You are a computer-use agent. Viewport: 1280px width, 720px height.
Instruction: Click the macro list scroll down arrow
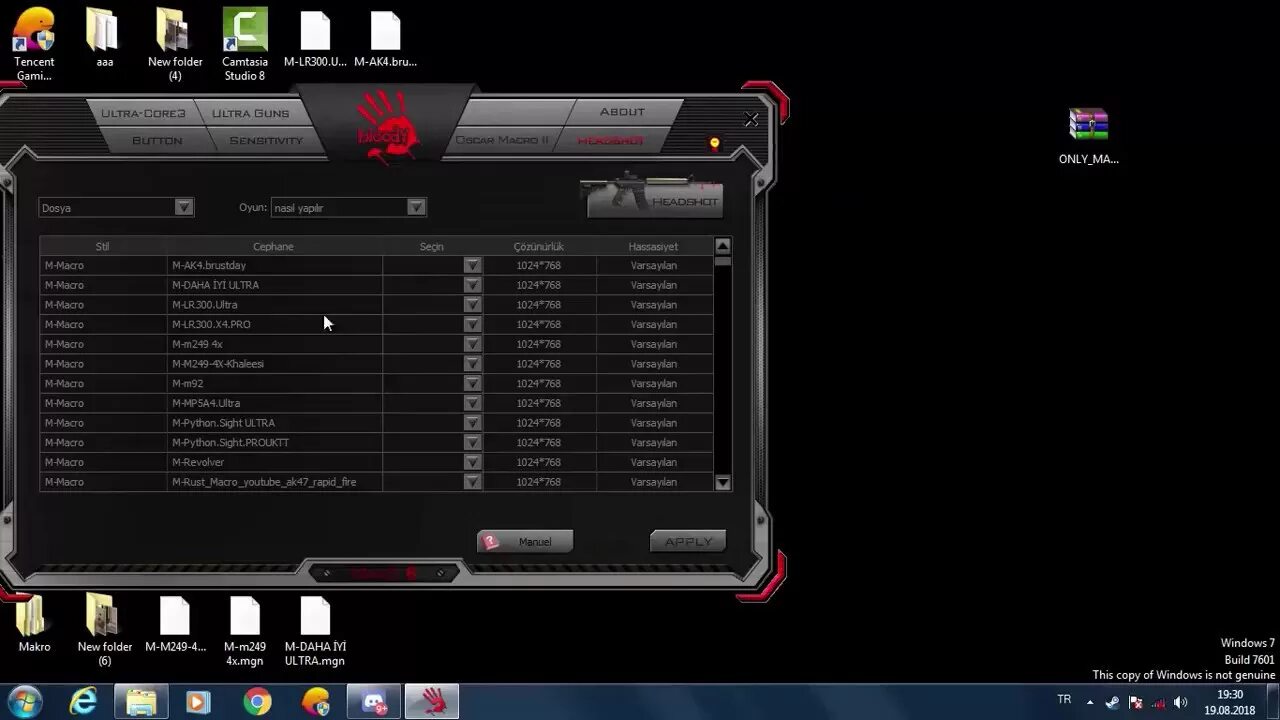(723, 483)
